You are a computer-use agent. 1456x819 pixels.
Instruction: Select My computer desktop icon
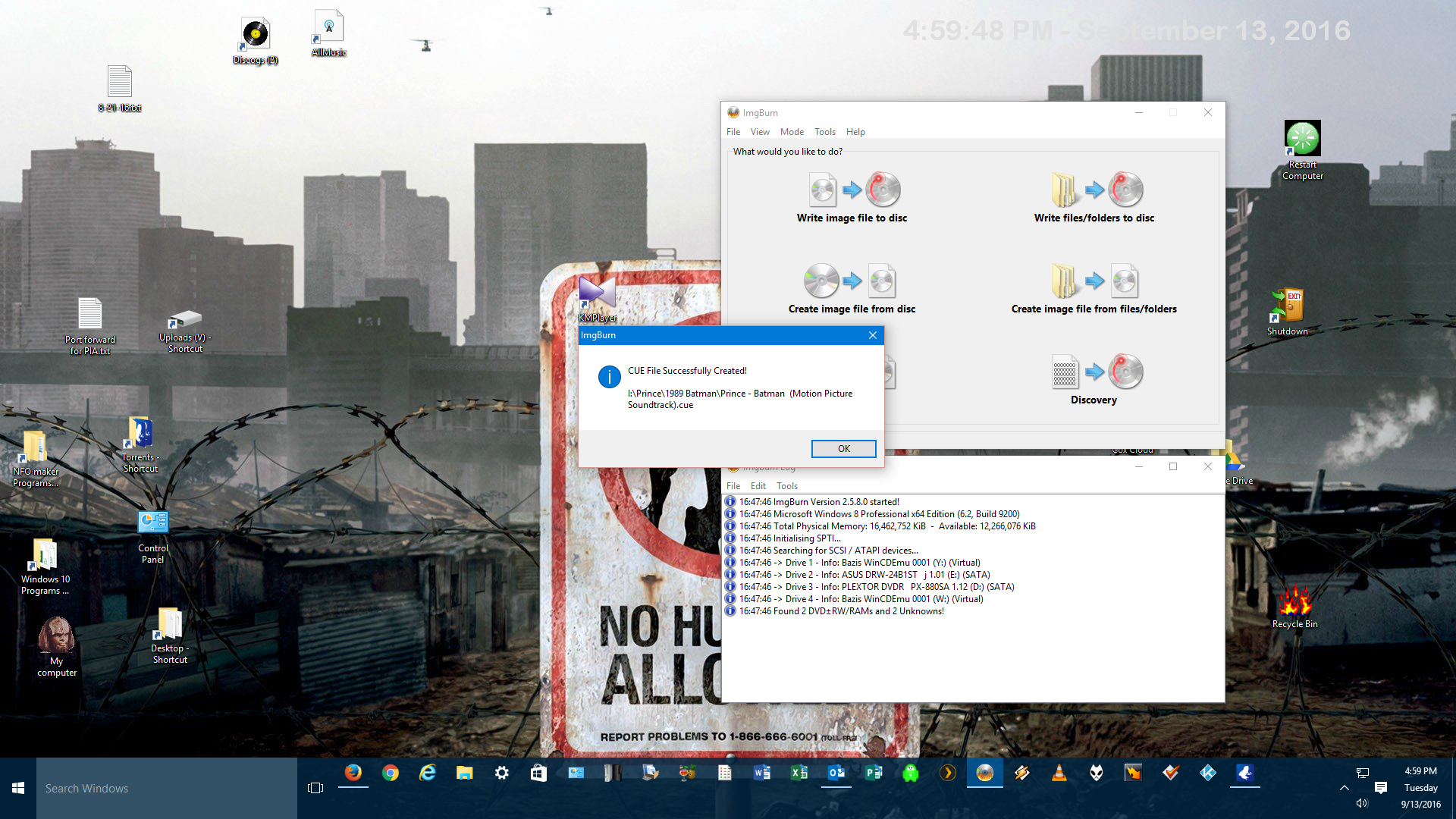(x=57, y=647)
